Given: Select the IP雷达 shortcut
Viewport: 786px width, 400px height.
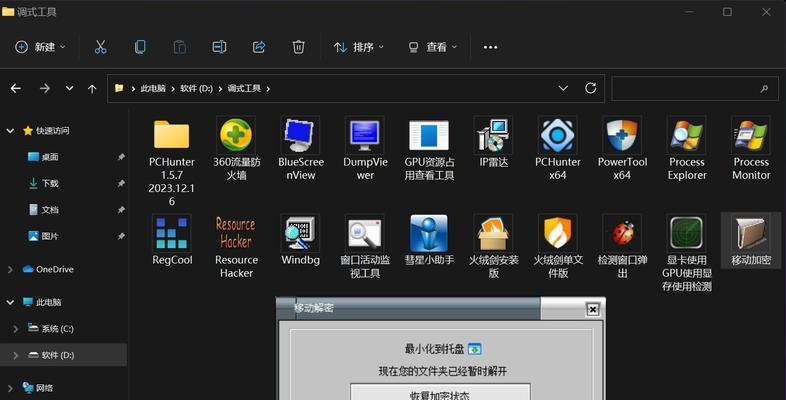Looking at the screenshot, I should point(494,135).
